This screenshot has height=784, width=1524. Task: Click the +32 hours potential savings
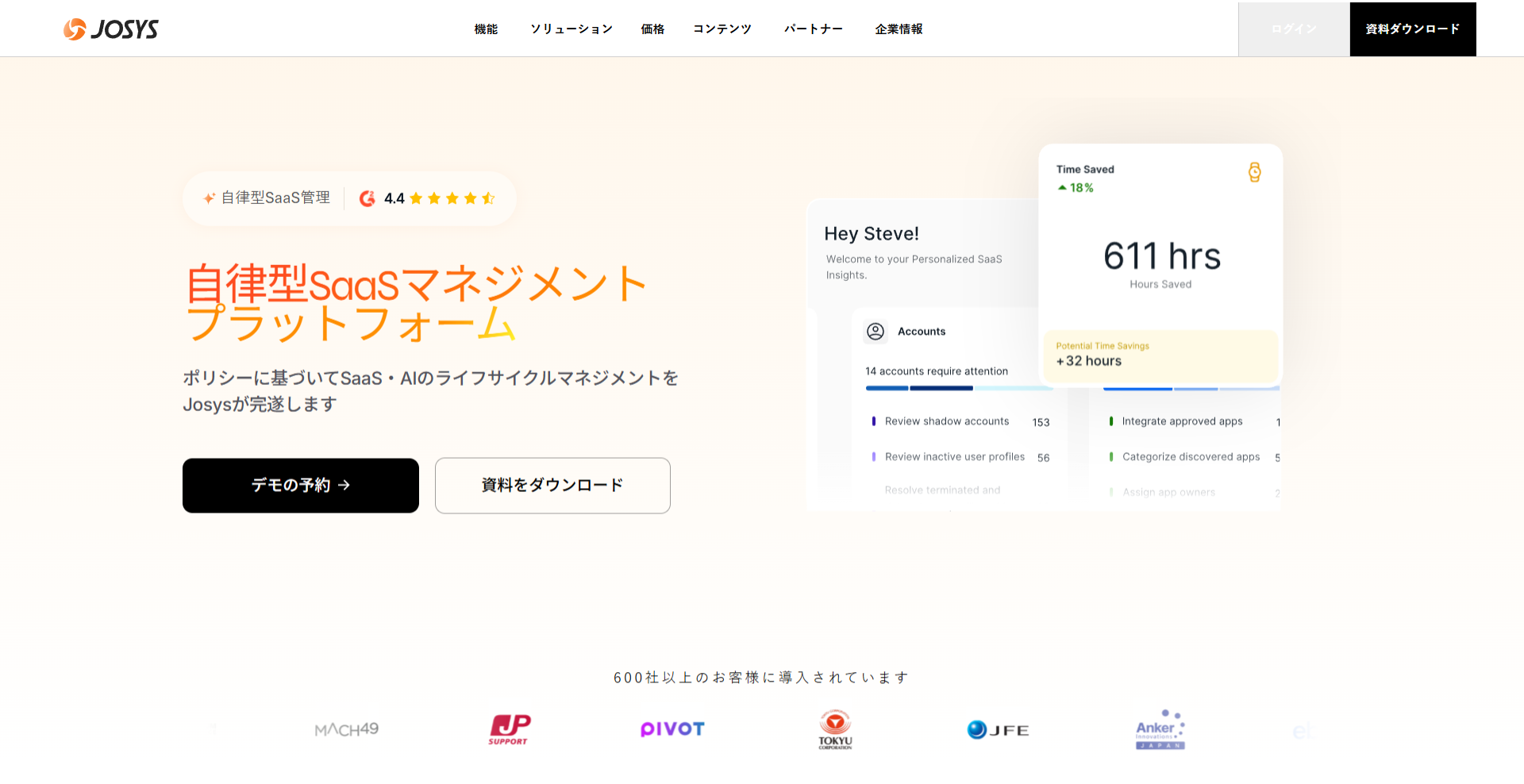1089,361
